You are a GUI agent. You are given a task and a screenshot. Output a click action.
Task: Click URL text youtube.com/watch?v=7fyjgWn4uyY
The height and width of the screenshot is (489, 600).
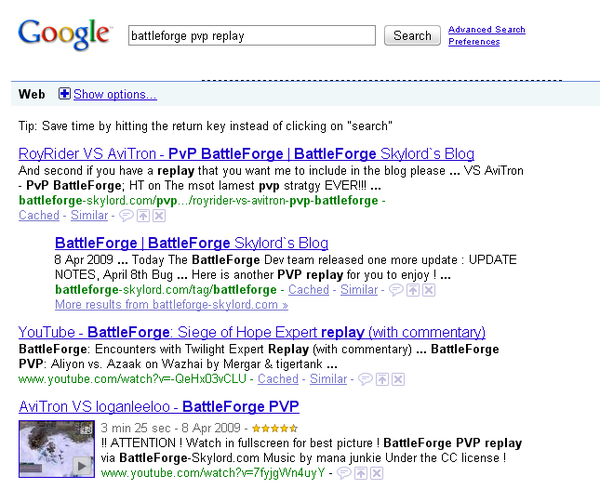click(213, 473)
